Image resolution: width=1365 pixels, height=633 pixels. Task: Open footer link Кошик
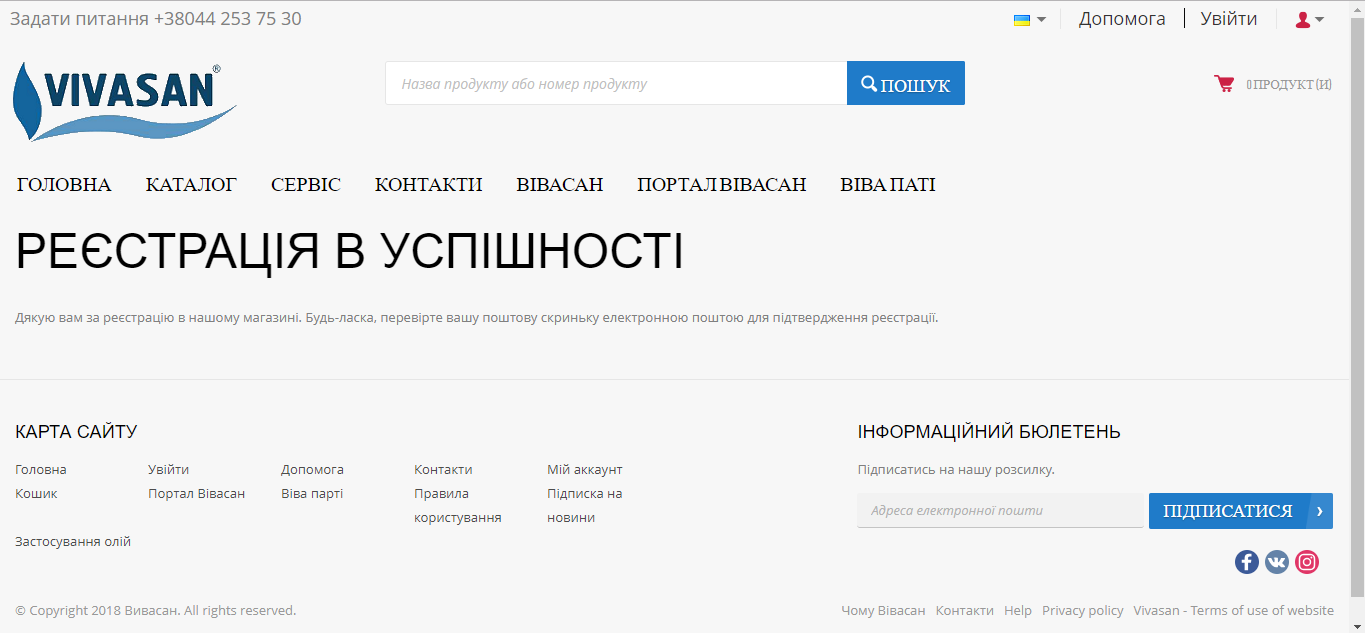point(36,494)
